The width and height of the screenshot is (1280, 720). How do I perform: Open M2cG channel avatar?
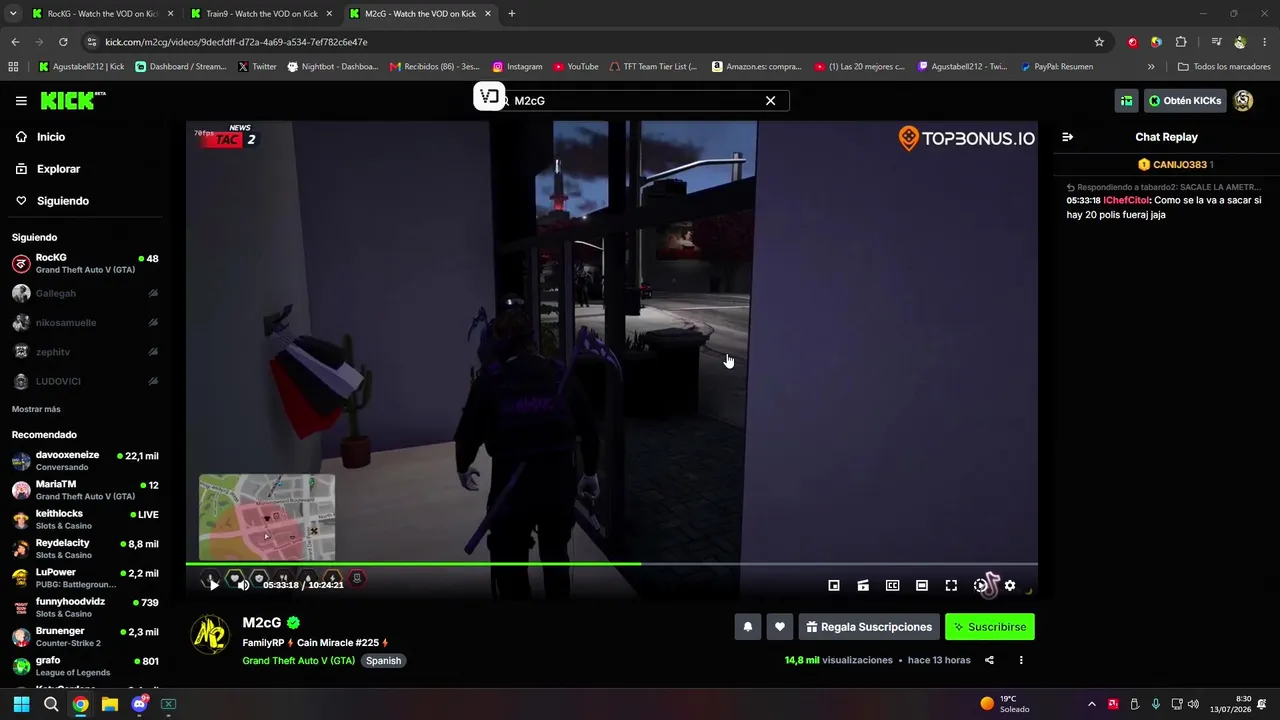click(x=210, y=635)
